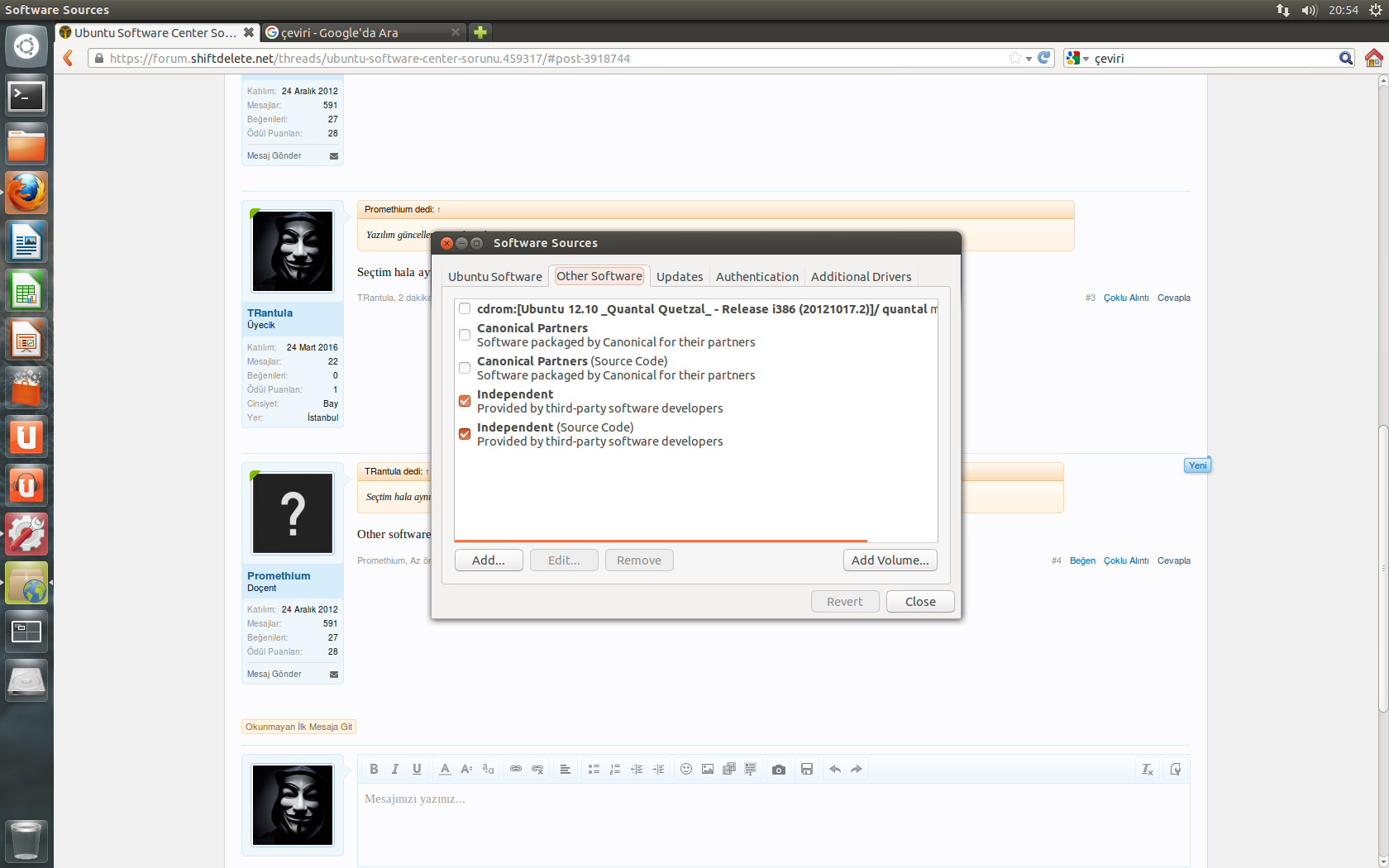The width and height of the screenshot is (1389, 868).
Task: Click the page vertical scrollbar thumb
Action: (x=1383, y=568)
